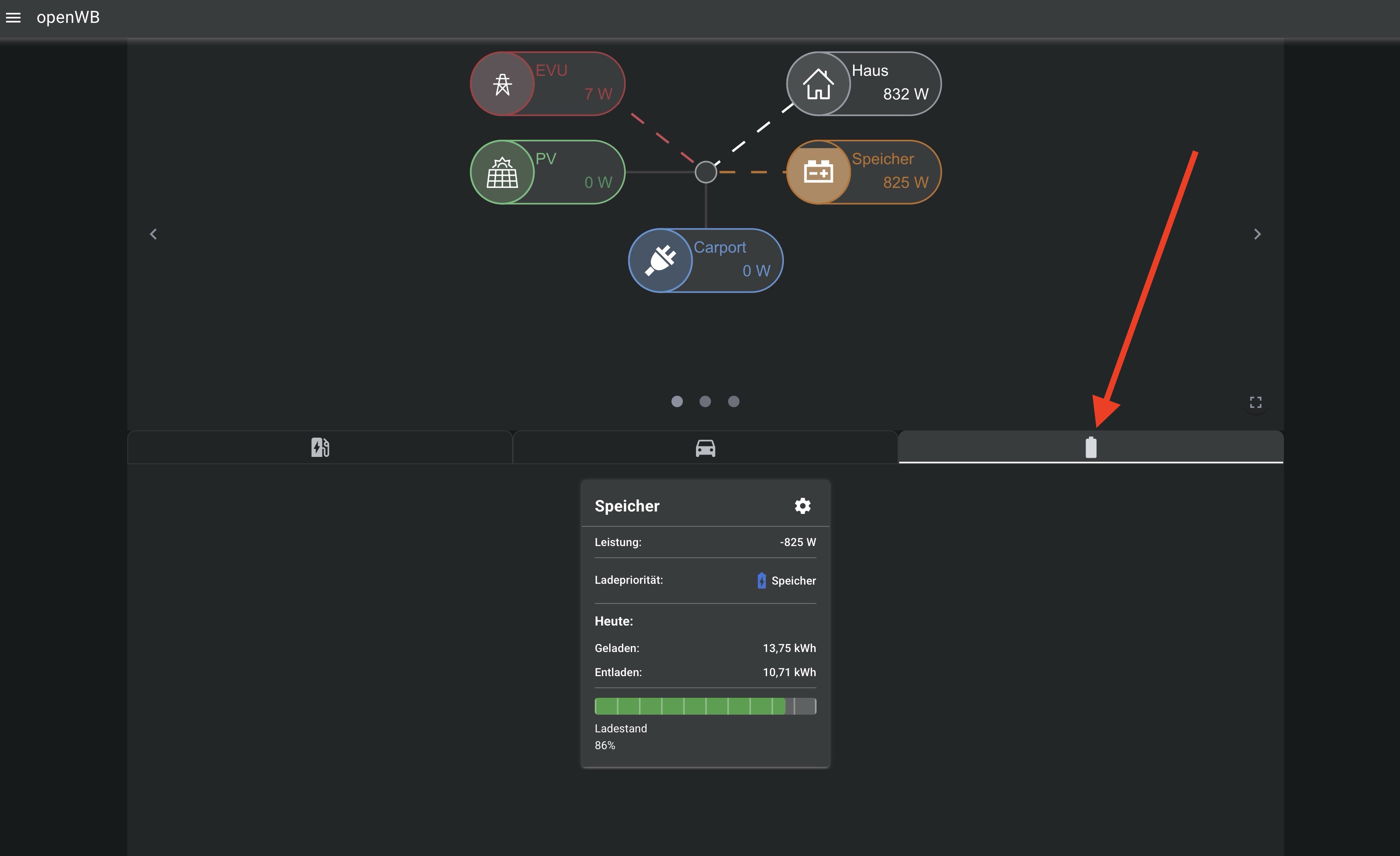
Task: Click the central flow diagram node circle
Action: tap(706, 172)
